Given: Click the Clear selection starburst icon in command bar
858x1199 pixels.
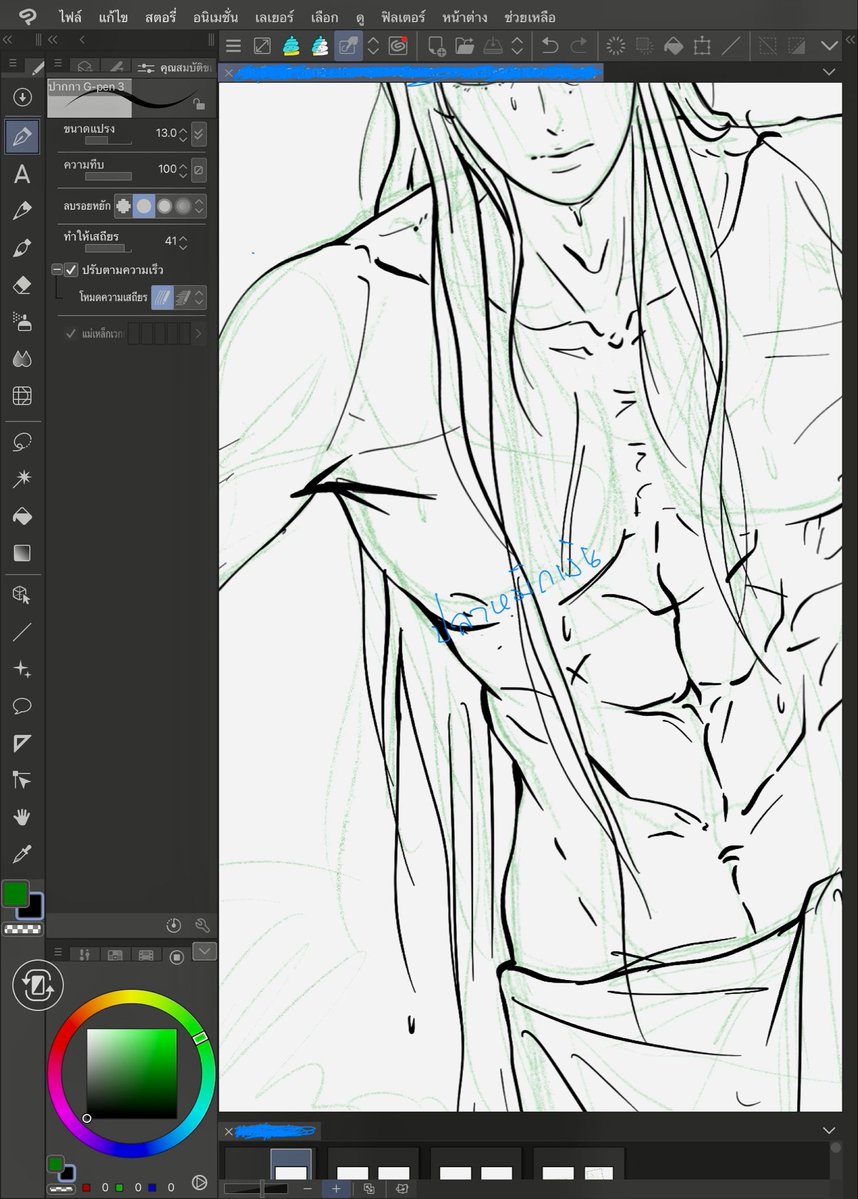Looking at the screenshot, I should 615,46.
